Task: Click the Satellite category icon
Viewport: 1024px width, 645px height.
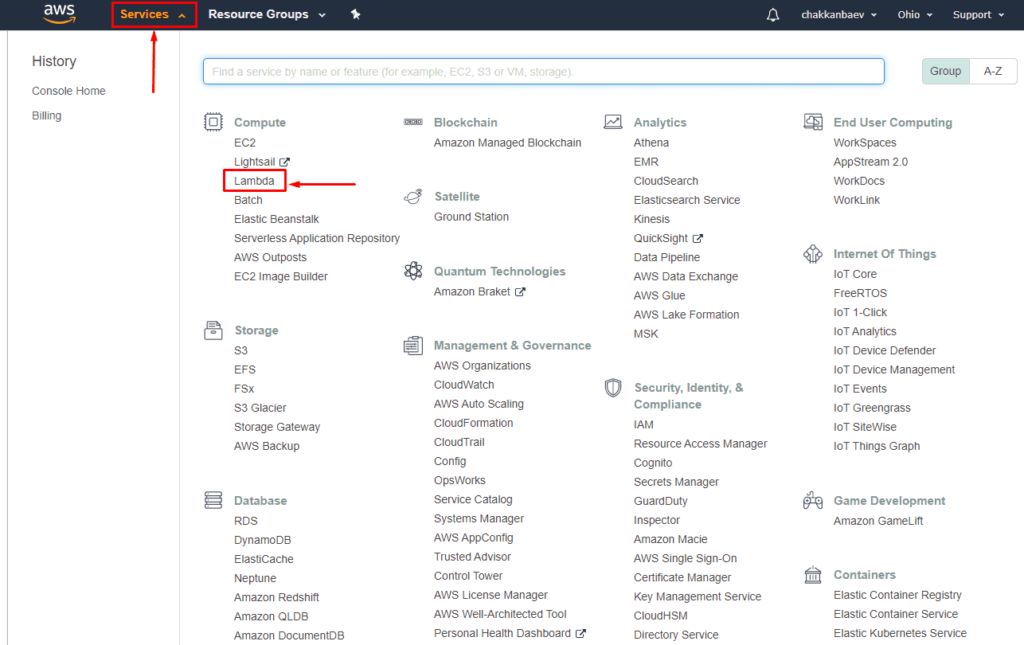Action: pyautogui.click(x=413, y=197)
